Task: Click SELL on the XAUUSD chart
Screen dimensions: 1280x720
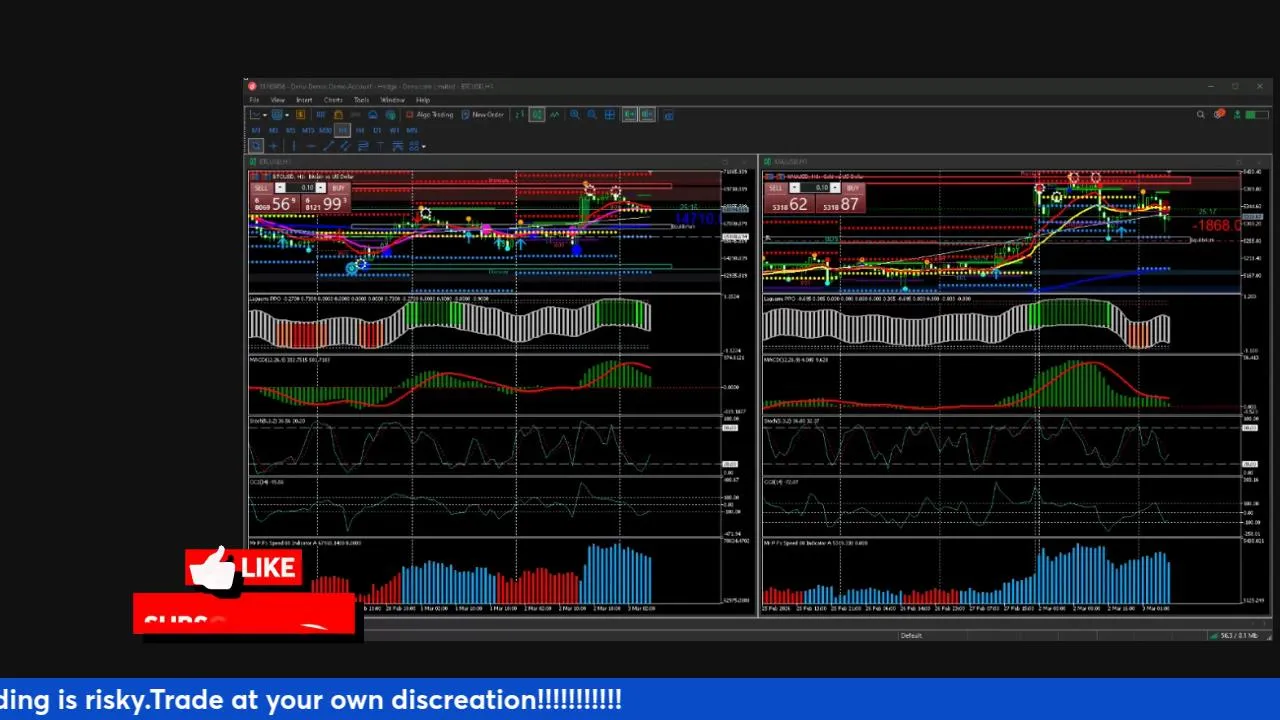Action: [776, 188]
